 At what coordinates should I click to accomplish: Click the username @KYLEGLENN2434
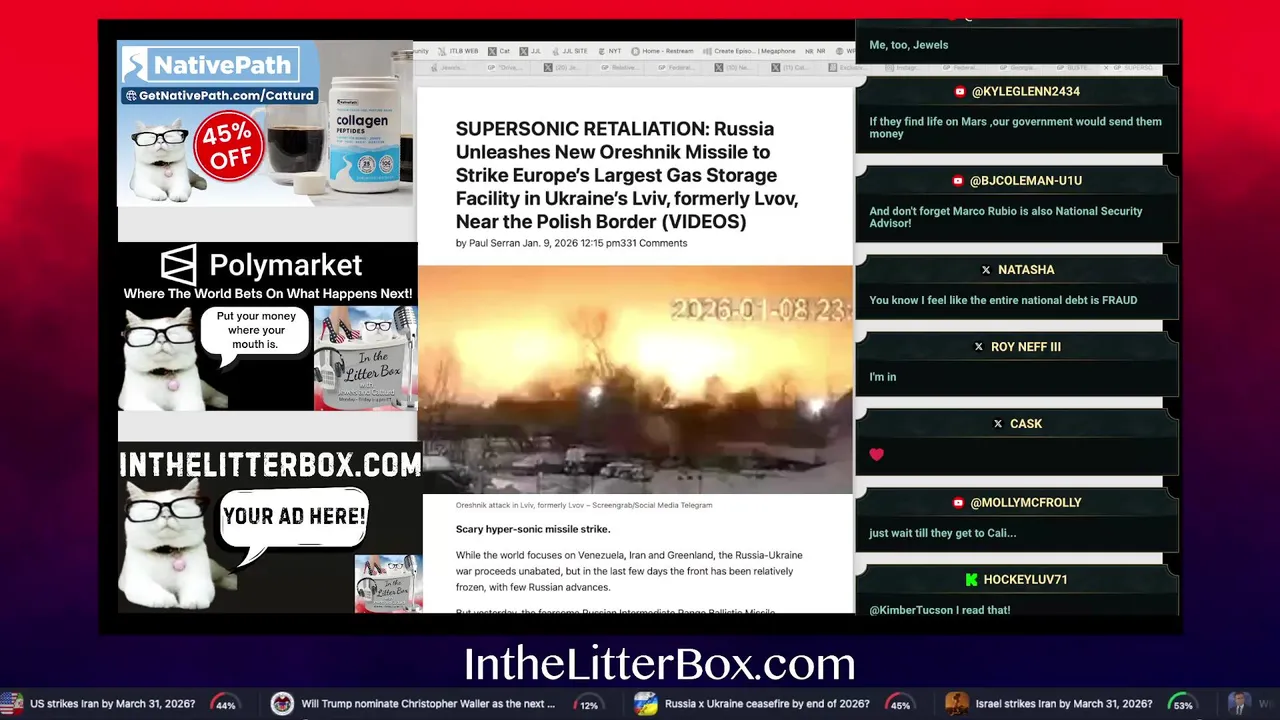(1026, 91)
